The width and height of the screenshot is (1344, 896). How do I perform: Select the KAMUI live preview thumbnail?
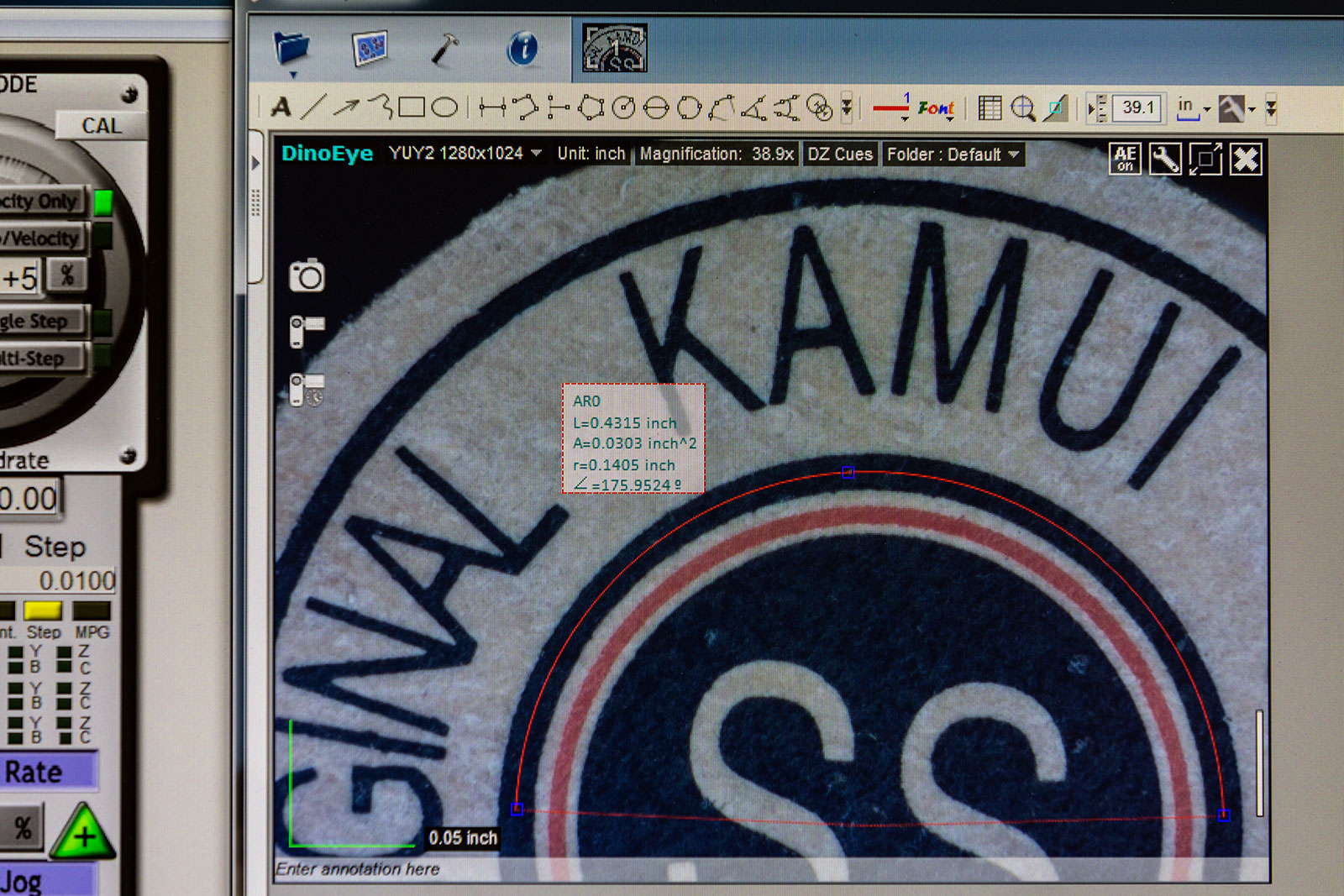click(615, 48)
